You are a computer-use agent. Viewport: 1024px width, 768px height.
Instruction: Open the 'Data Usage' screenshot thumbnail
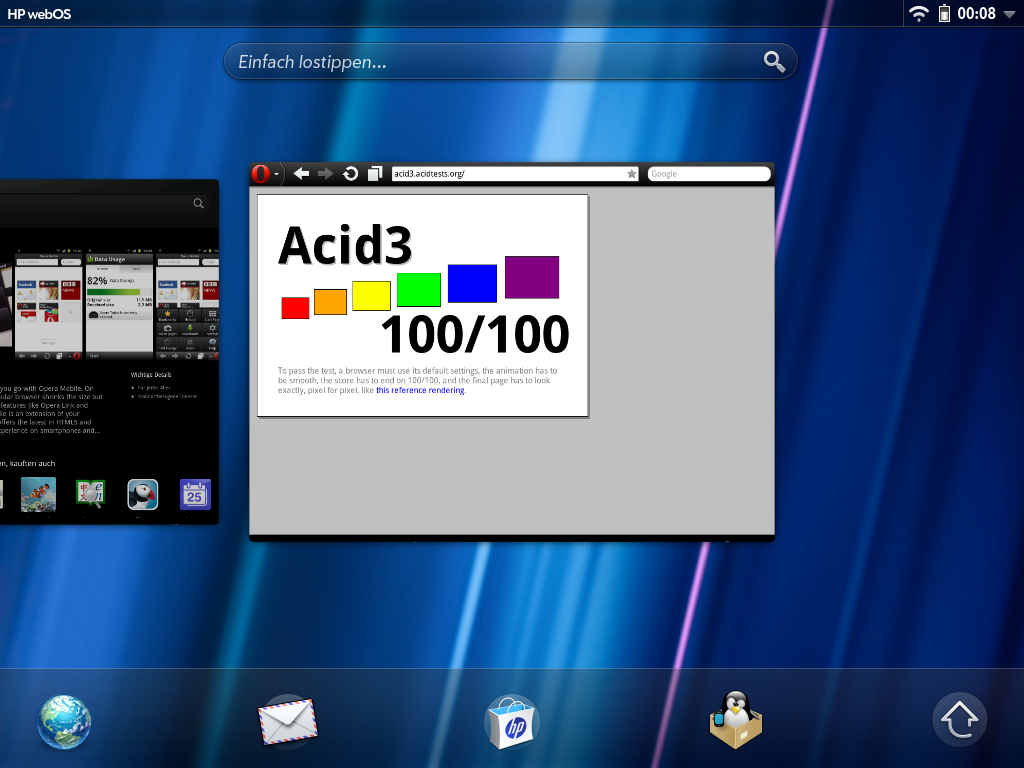pos(119,306)
